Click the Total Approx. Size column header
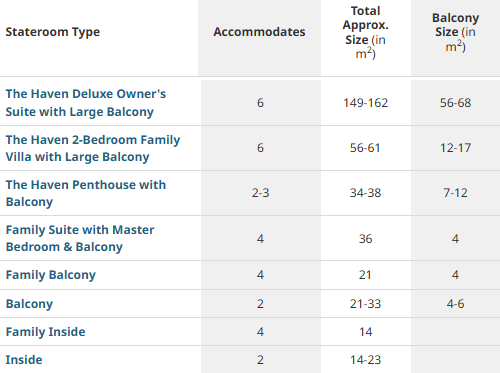Screen dimensions: 500x373 pos(366,32)
